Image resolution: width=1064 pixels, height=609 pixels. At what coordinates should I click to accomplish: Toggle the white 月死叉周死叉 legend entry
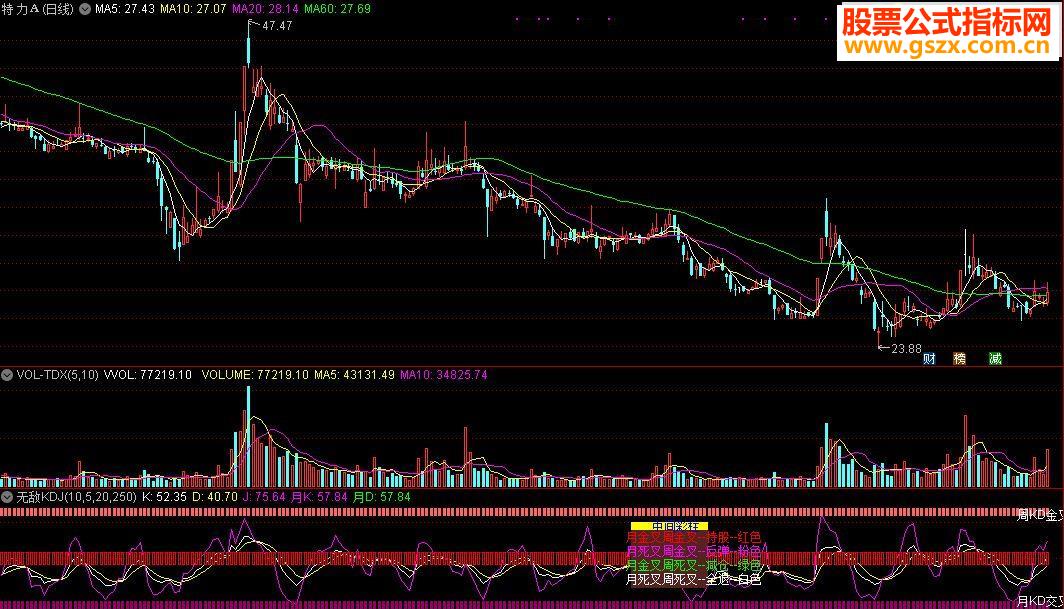point(693,579)
